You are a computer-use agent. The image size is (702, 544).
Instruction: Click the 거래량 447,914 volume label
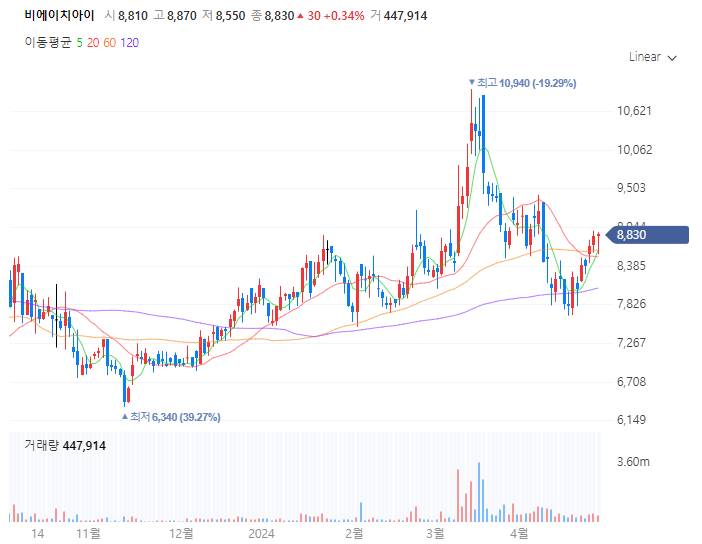[x=65, y=445]
